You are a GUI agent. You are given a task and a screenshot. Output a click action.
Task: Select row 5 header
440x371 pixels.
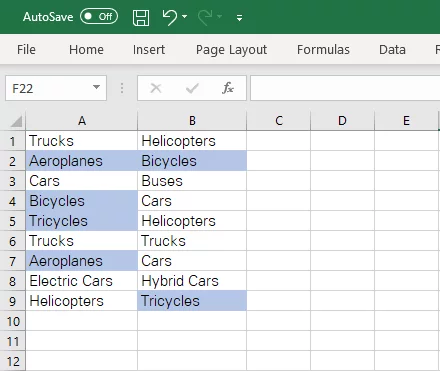[13, 221]
